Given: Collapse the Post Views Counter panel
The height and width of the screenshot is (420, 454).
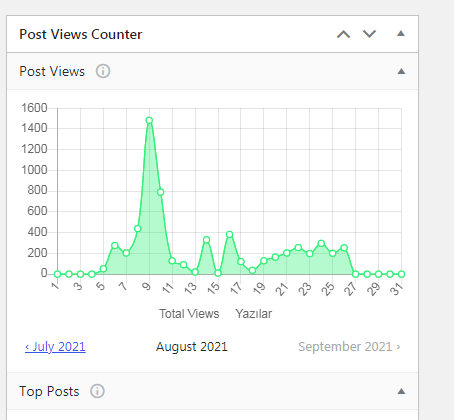Looking at the screenshot, I should pos(401,33).
